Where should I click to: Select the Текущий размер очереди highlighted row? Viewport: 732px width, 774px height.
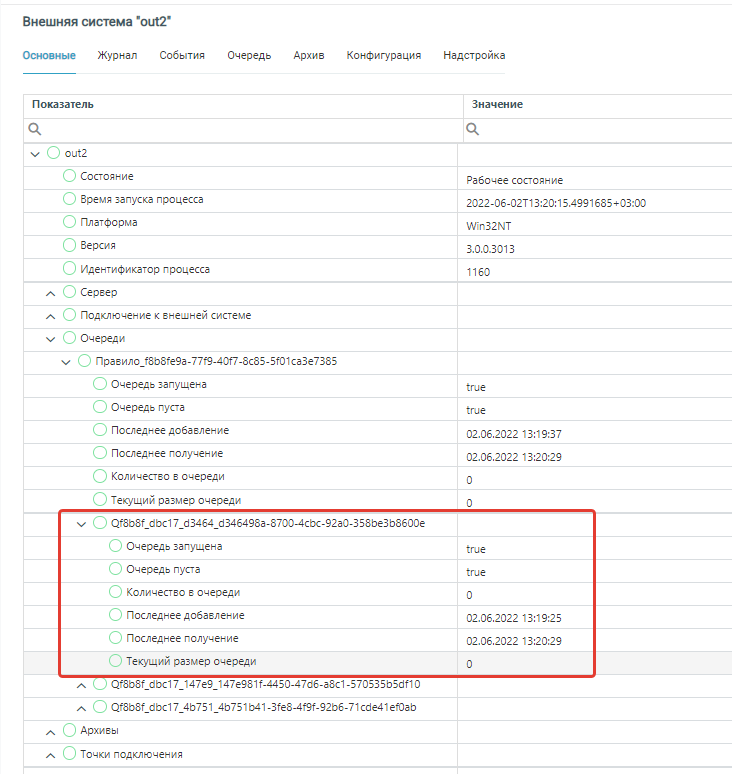coord(190,662)
